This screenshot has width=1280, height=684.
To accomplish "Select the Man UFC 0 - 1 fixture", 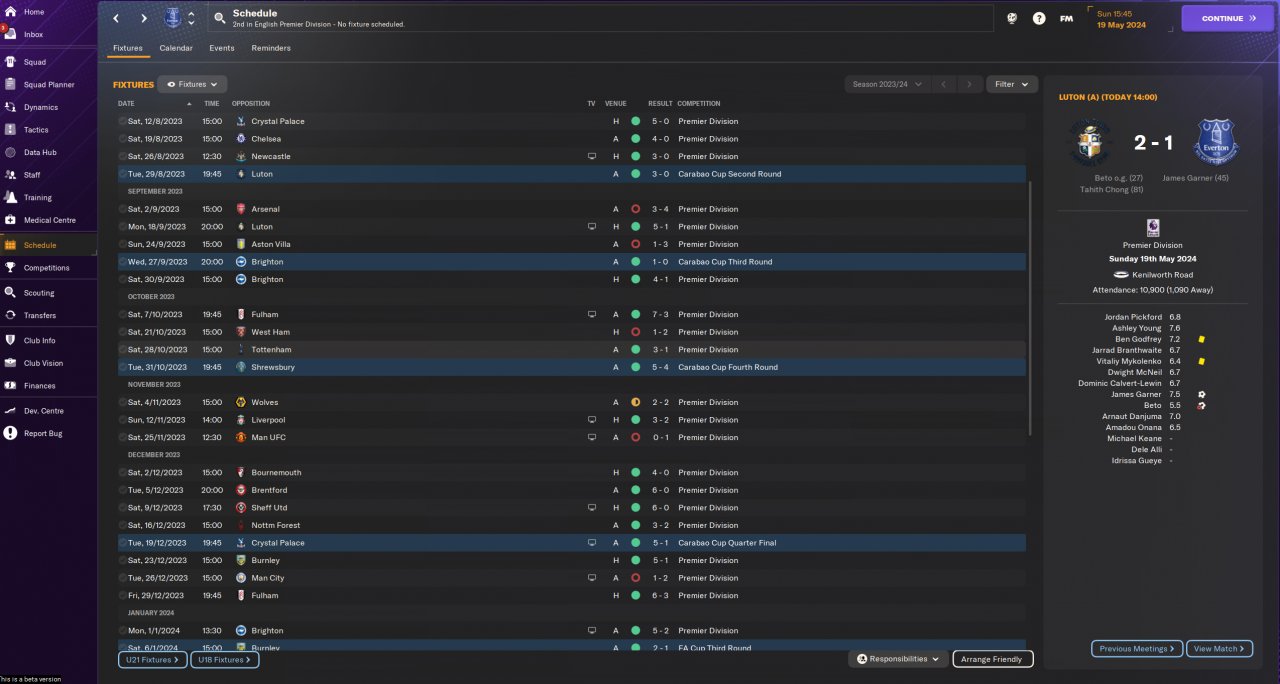I will (570, 437).
